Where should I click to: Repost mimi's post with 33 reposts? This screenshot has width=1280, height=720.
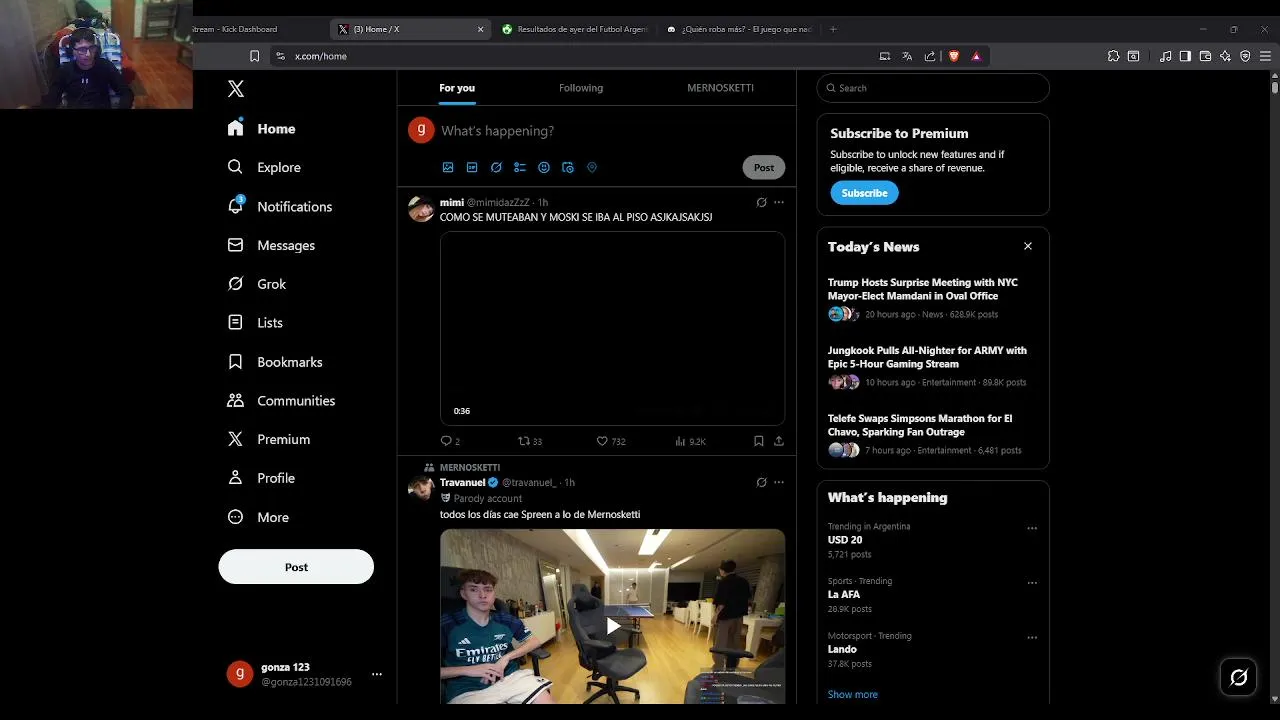pyautogui.click(x=529, y=441)
